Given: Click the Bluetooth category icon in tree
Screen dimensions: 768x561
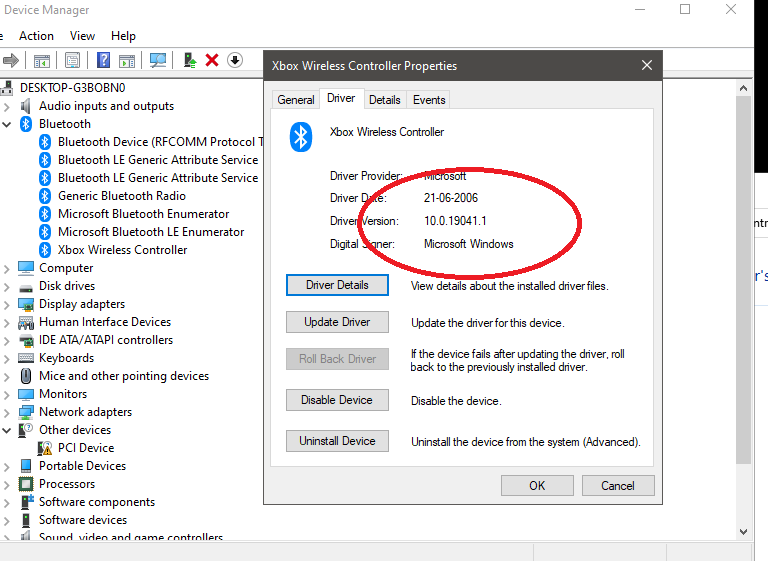Looking at the screenshot, I should click(x=26, y=124).
